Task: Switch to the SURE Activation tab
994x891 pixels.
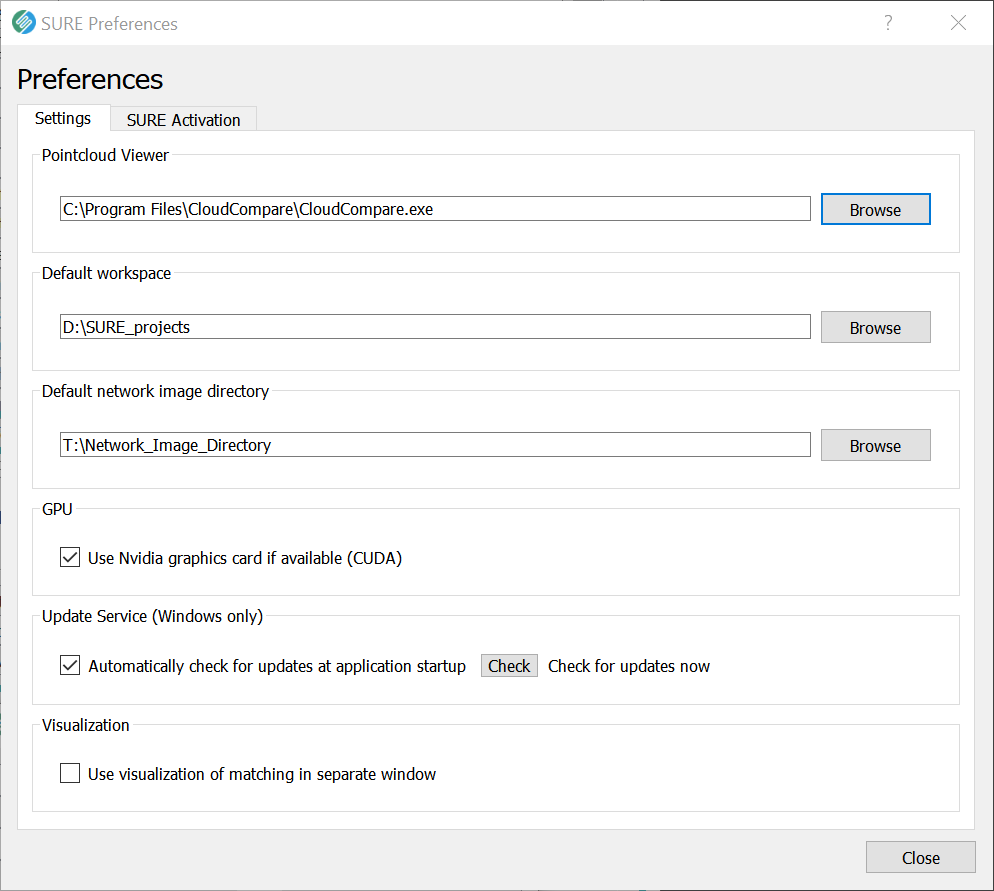Action: tap(183, 120)
